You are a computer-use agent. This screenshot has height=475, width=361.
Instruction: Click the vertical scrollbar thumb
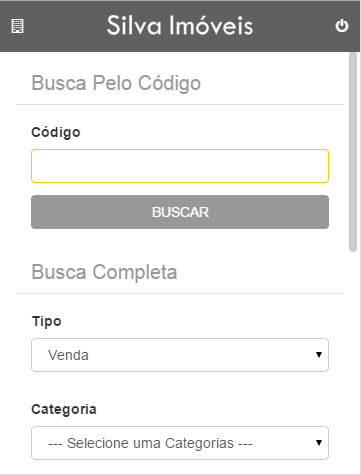pos(353,152)
